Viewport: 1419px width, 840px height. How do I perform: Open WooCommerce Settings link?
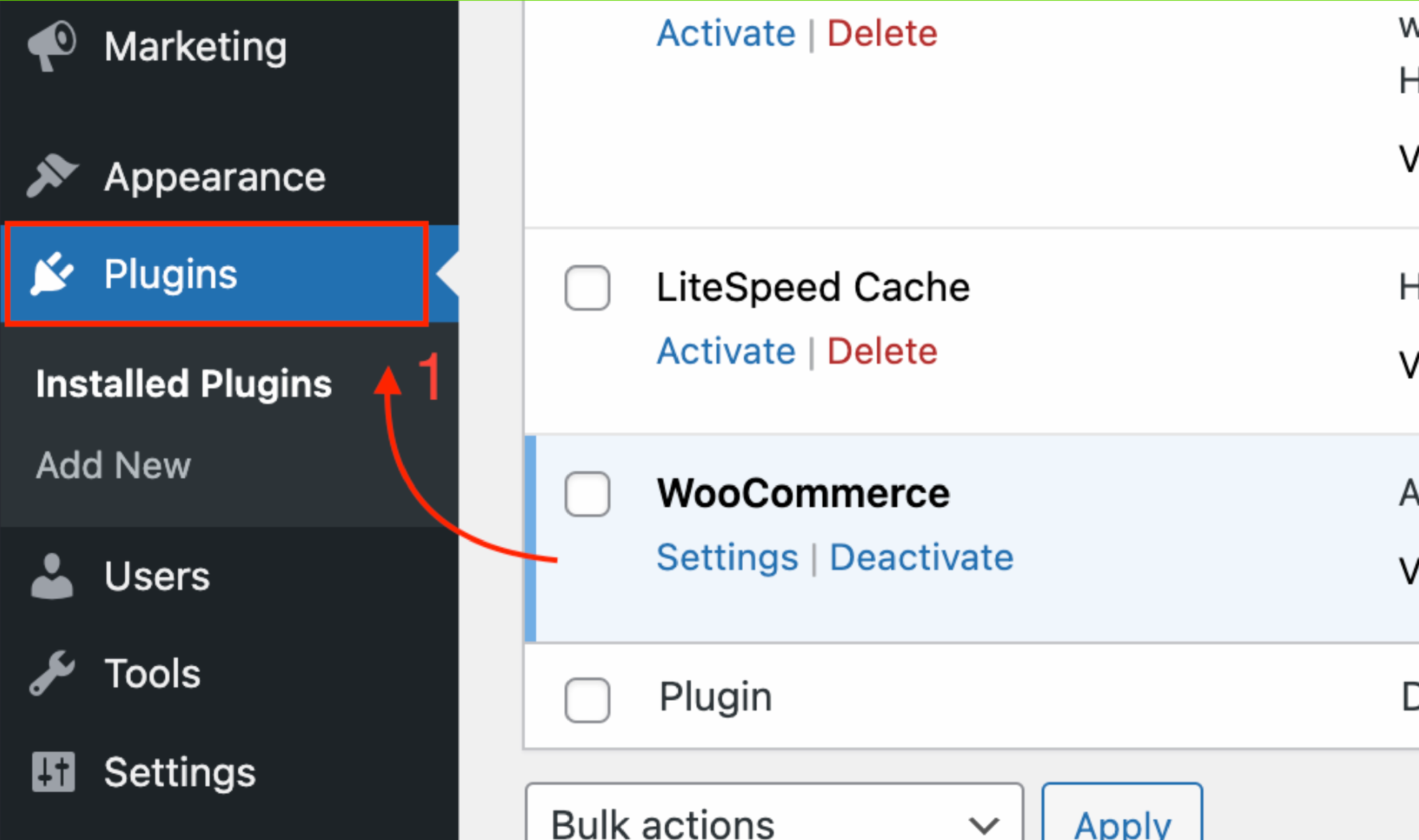[x=727, y=557]
